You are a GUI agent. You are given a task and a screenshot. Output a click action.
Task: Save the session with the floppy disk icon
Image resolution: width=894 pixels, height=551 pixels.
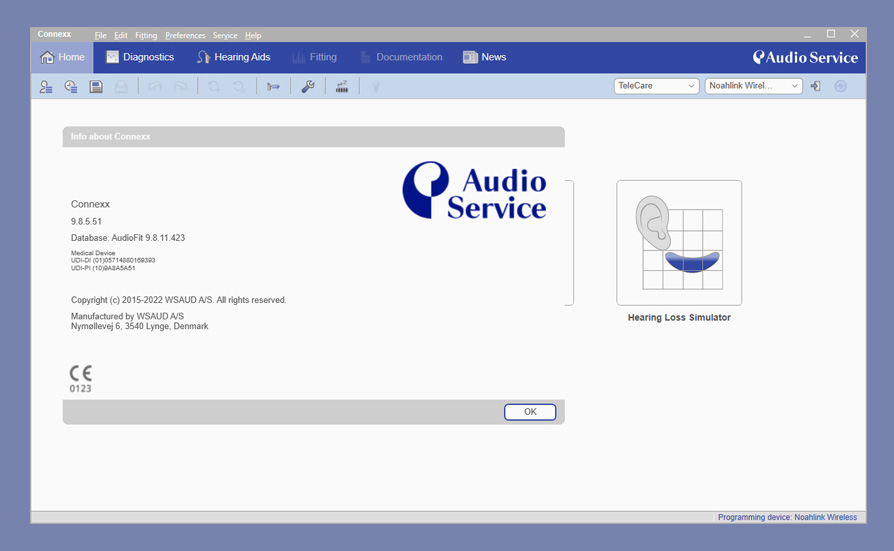[x=96, y=87]
